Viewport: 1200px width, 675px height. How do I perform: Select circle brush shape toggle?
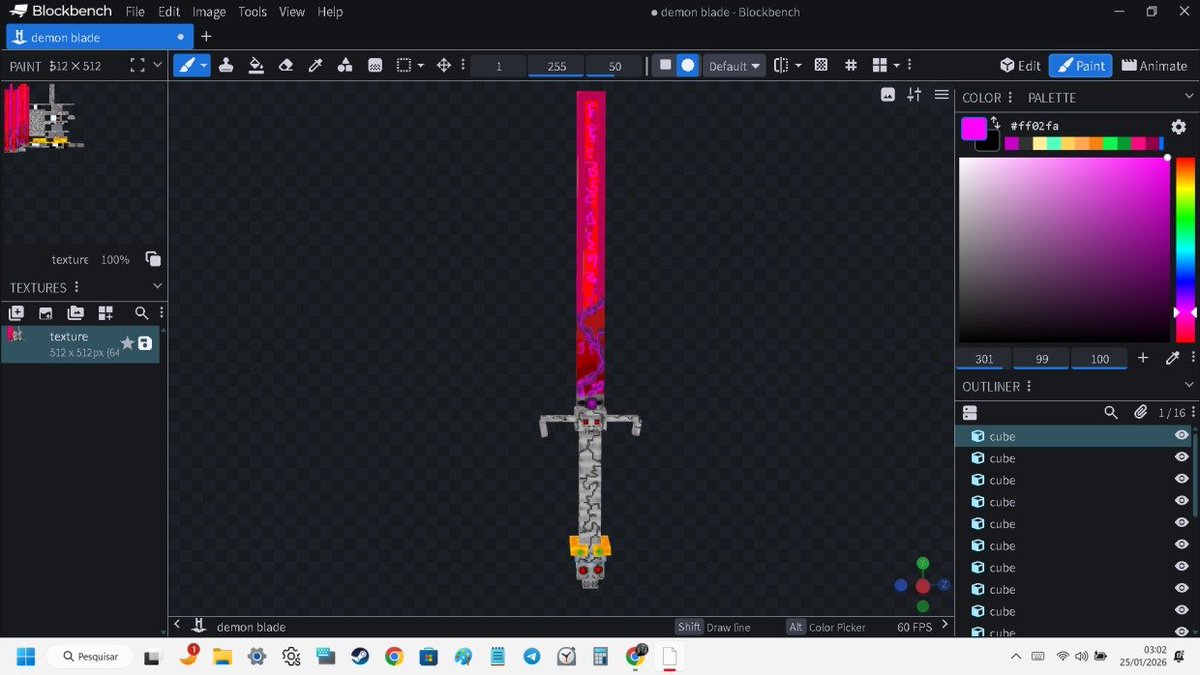(x=688, y=65)
